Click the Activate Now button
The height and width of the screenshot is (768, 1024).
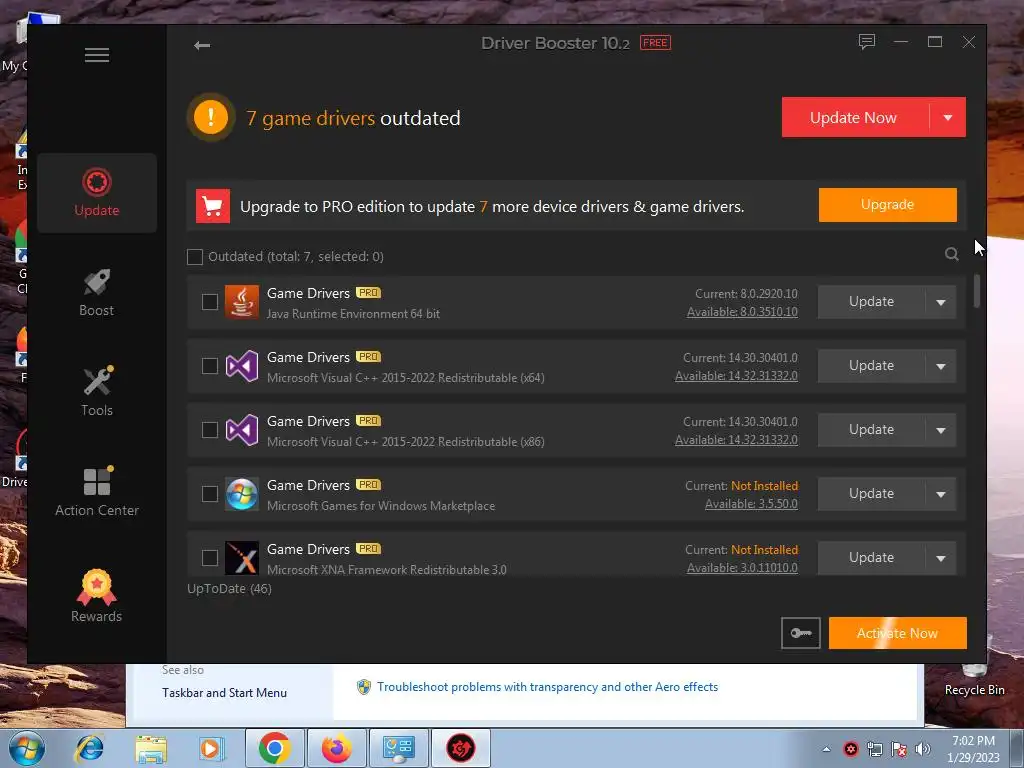coord(897,633)
